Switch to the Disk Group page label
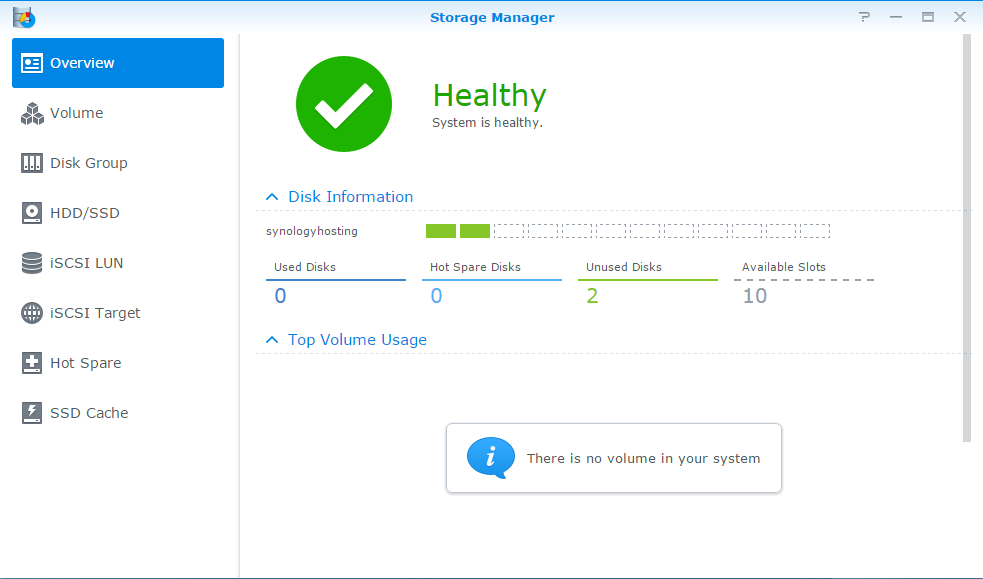The width and height of the screenshot is (983, 579). pyautogui.click(x=88, y=163)
